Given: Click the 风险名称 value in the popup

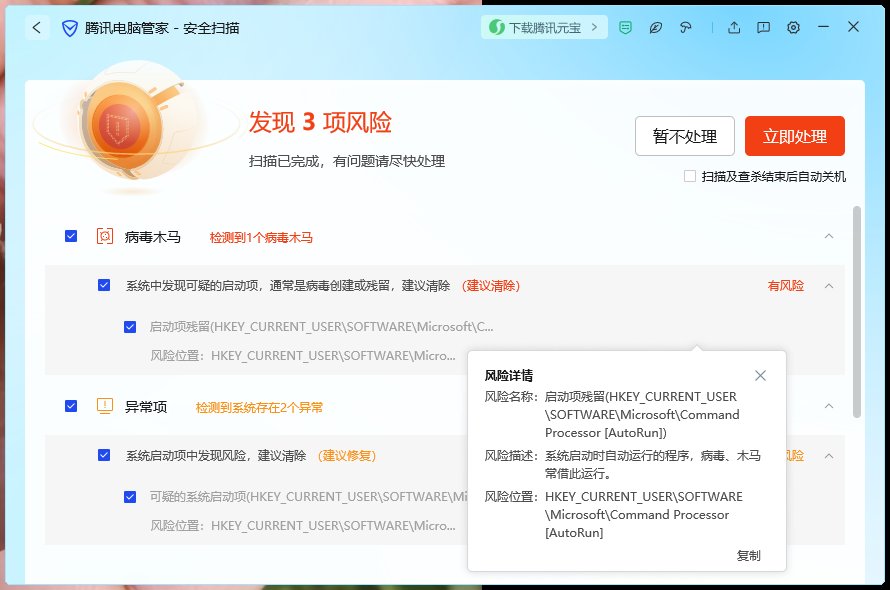Looking at the screenshot, I should pyautogui.click(x=642, y=415).
